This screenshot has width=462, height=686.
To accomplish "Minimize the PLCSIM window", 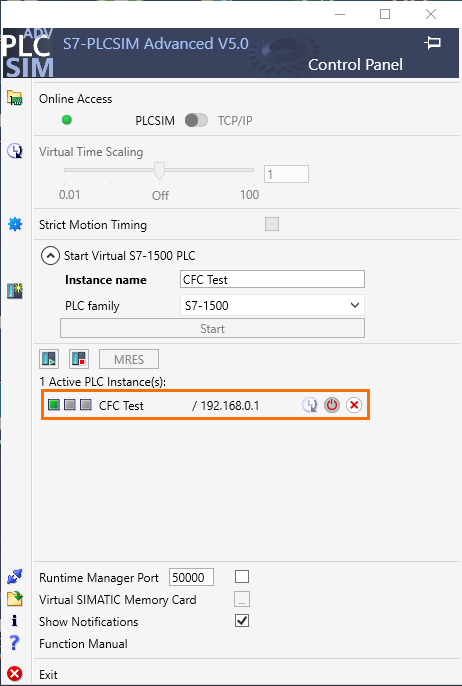I will [x=340, y=14].
